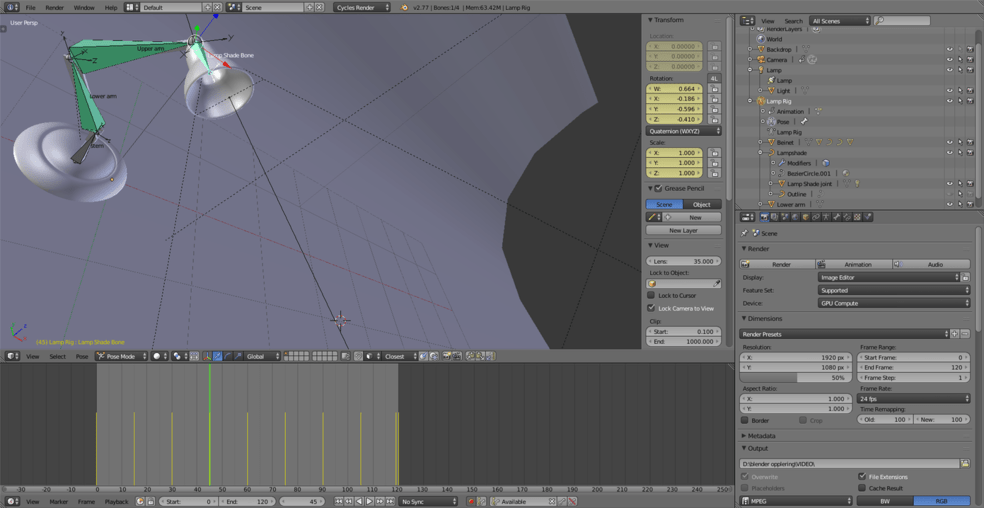Click the record keyframe button in timeline
Image resolution: width=984 pixels, height=508 pixels.
(471, 501)
